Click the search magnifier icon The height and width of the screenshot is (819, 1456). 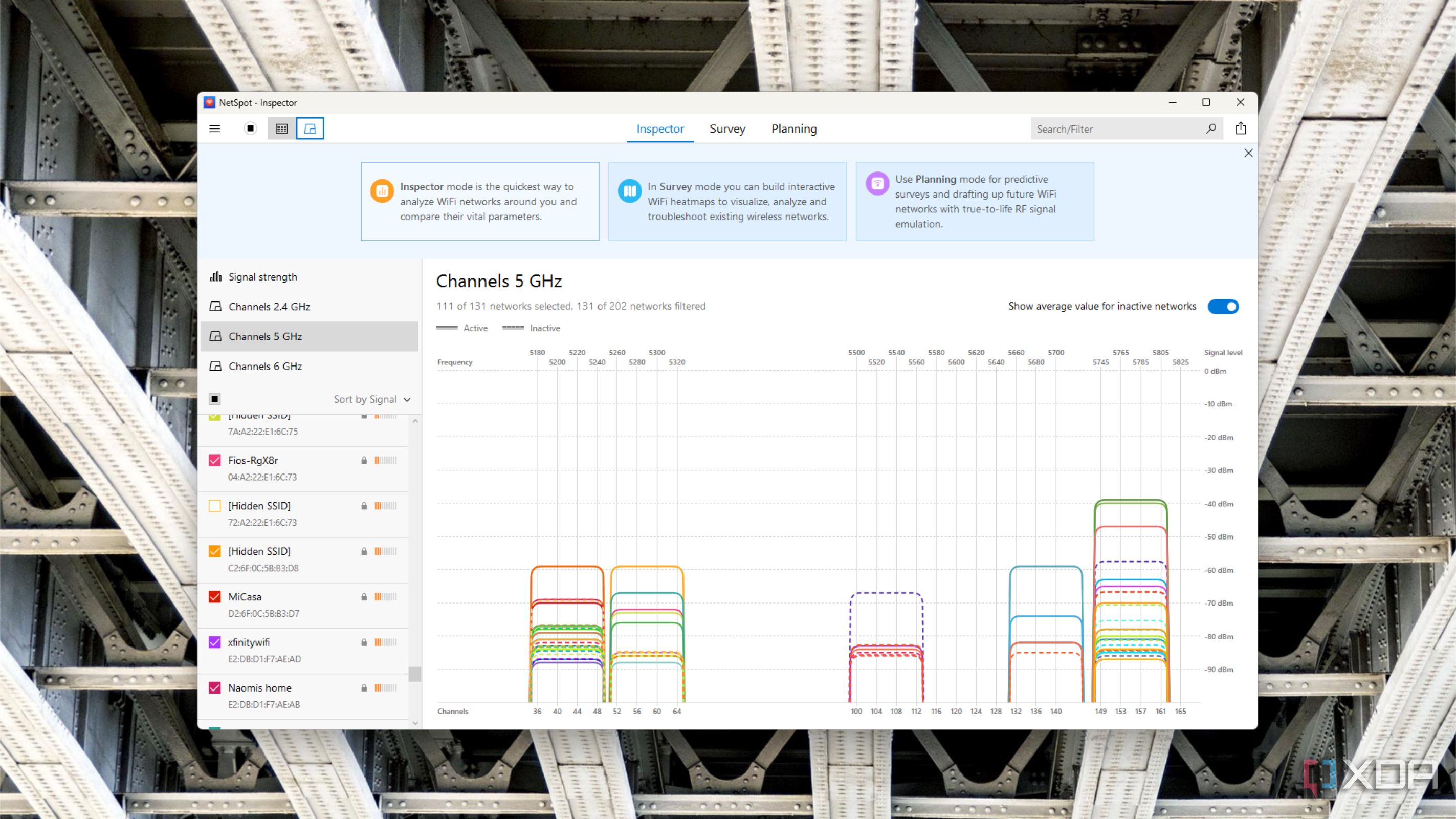tap(1211, 128)
